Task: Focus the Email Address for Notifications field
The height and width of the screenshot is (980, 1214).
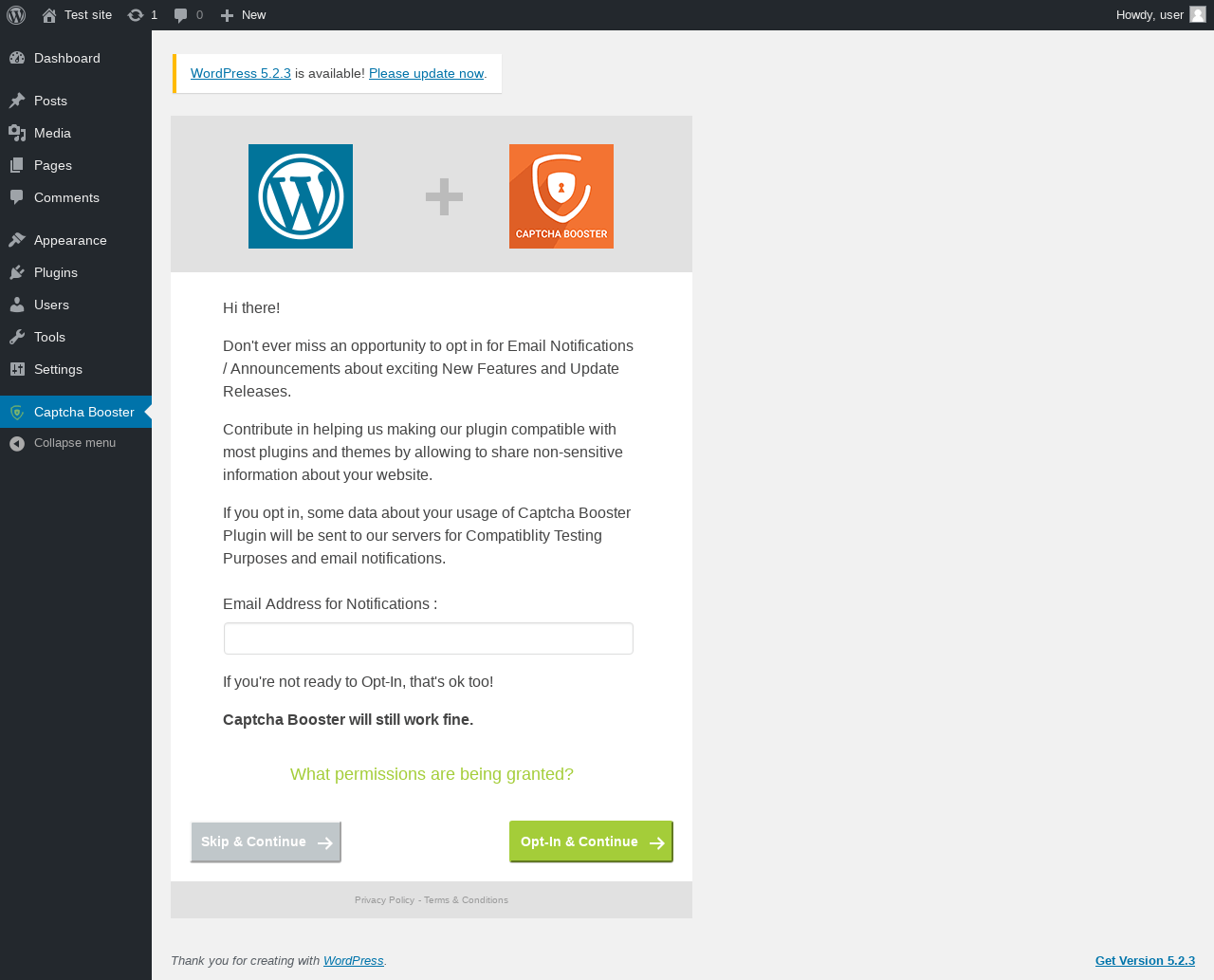Action: point(429,638)
